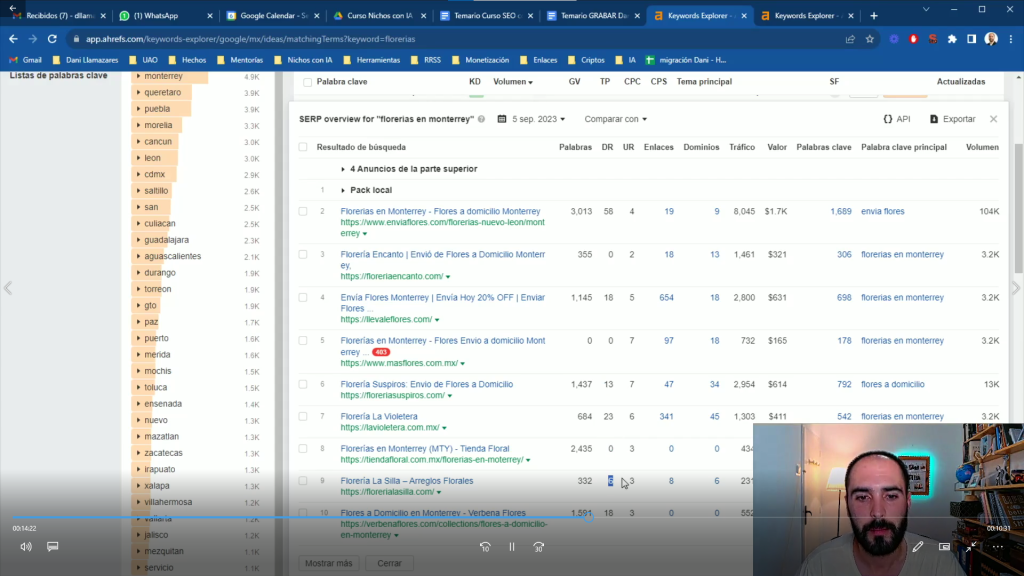Check the Resultado de búsqueda header checkbox
This screenshot has width=1024, height=576.
[x=303, y=147]
